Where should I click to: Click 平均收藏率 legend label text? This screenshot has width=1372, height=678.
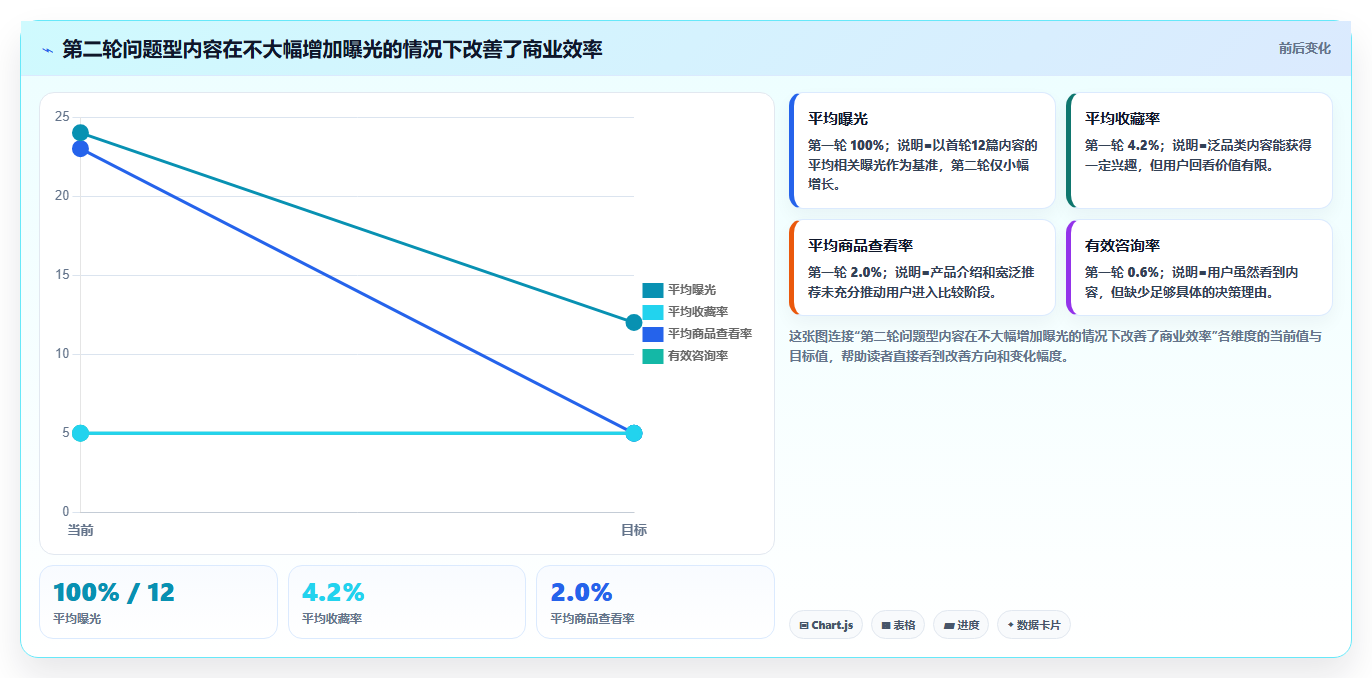pos(698,312)
